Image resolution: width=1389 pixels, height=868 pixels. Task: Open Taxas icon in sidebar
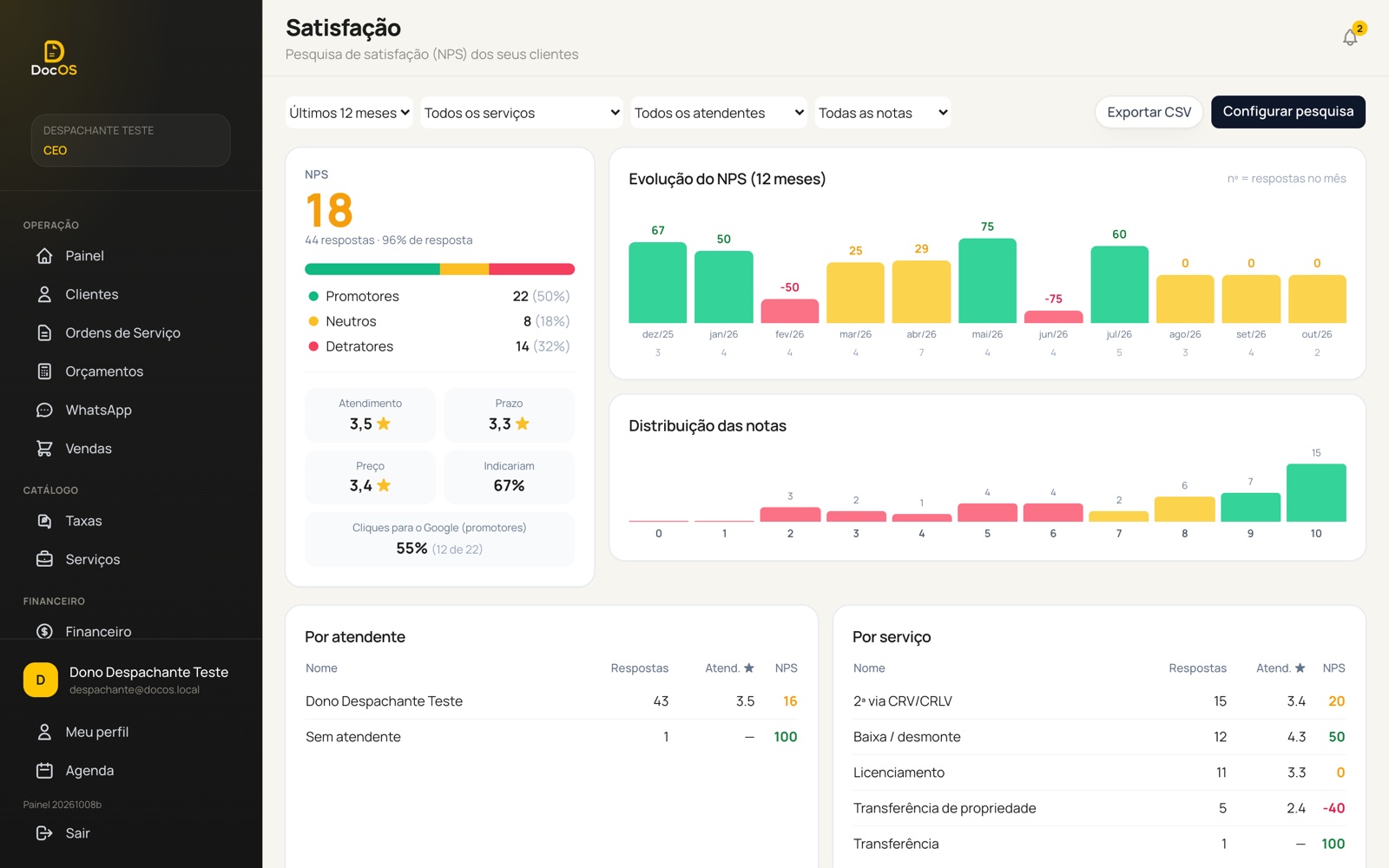[44, 521]
